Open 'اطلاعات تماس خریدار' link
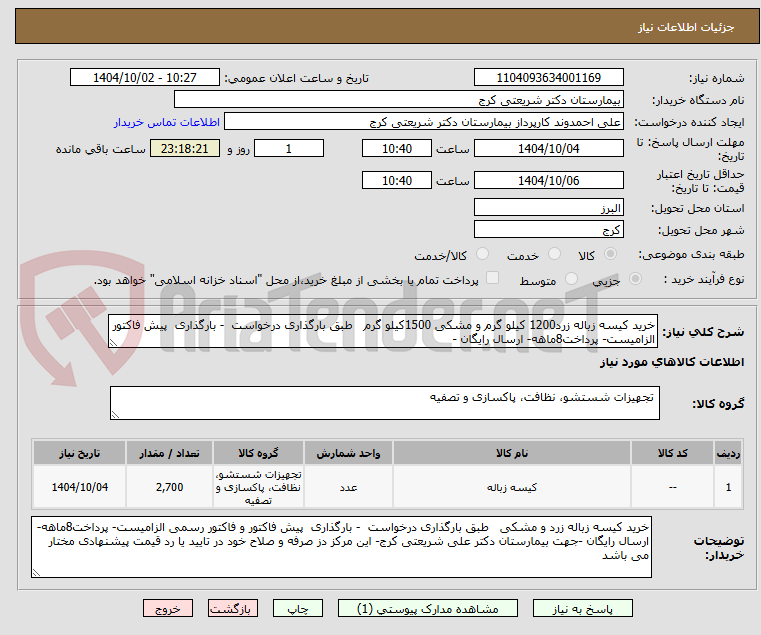The height and width of the screenshot is (635, 761). coord(167,122)
